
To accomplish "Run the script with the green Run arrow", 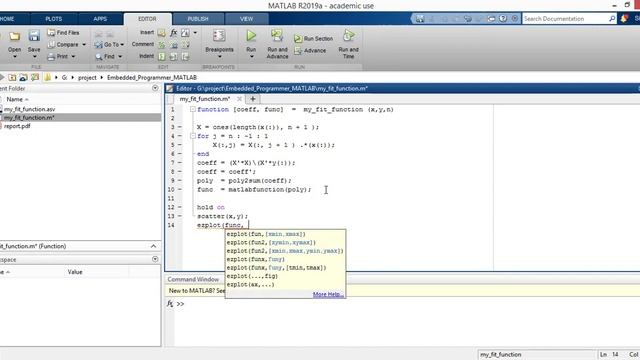I will click(251, 36).
